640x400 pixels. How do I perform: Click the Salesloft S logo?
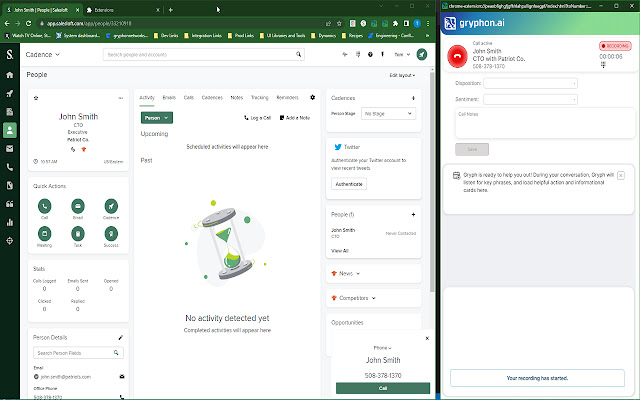pos(10,54)
